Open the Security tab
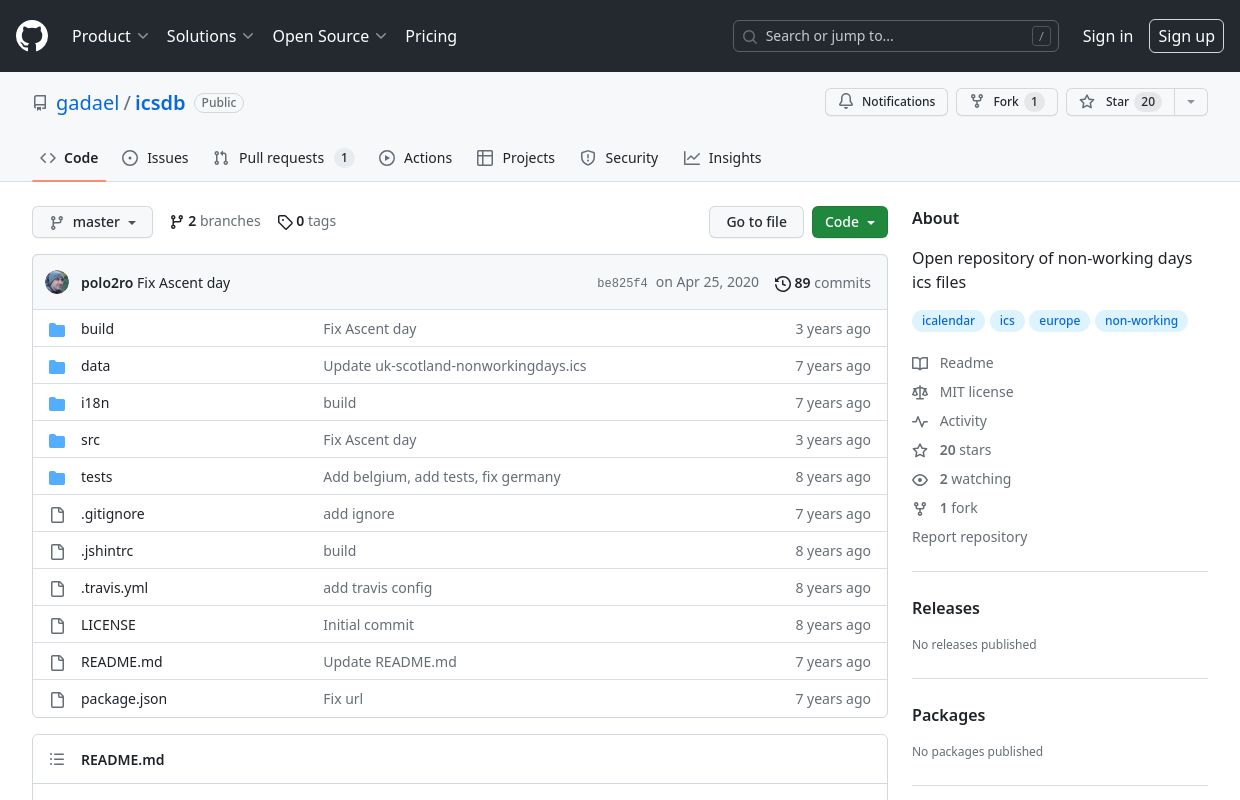This screenshot has width=1240, height=800. [x=619, y=158]
